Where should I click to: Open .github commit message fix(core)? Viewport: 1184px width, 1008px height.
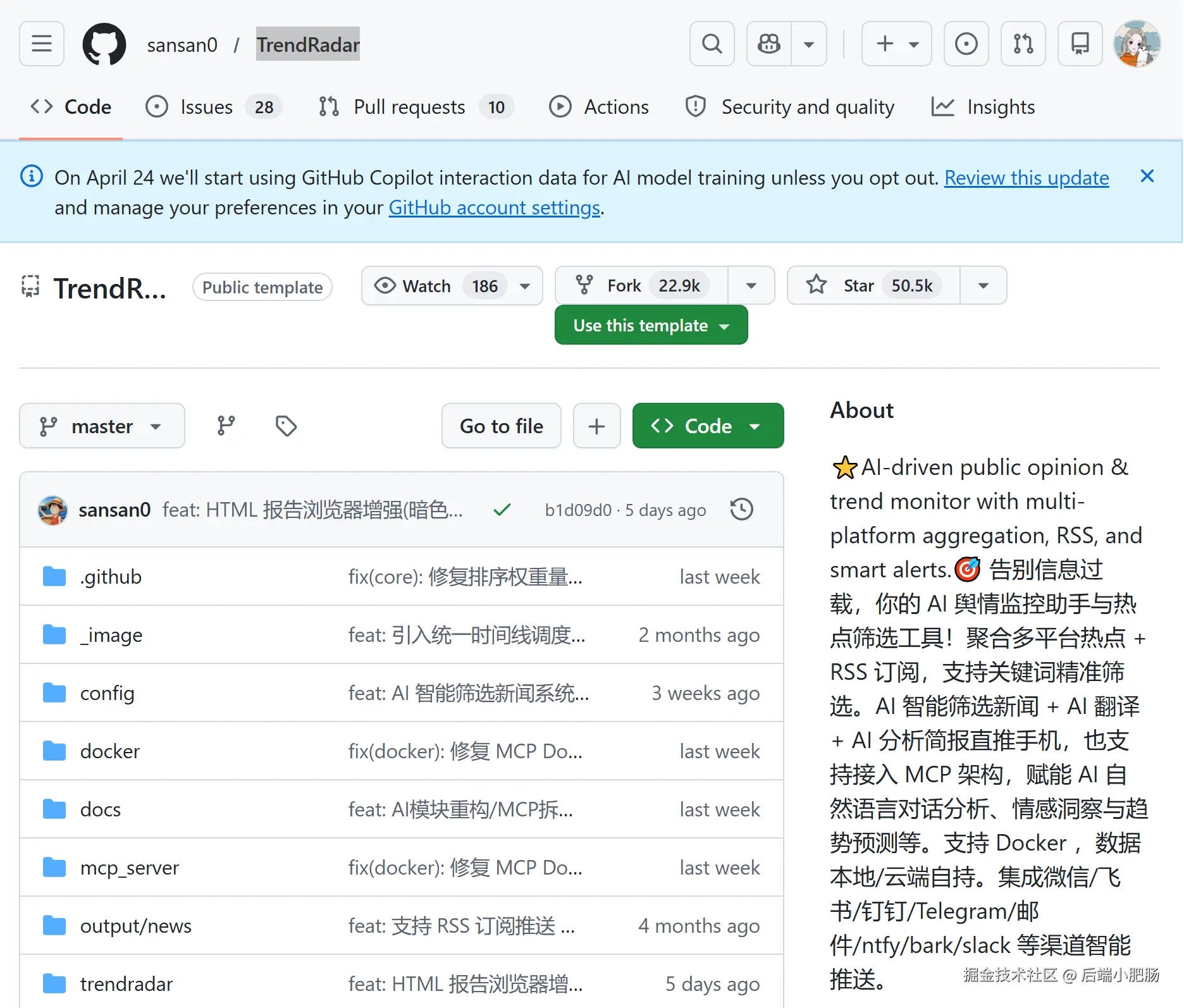tap(466, 577)
